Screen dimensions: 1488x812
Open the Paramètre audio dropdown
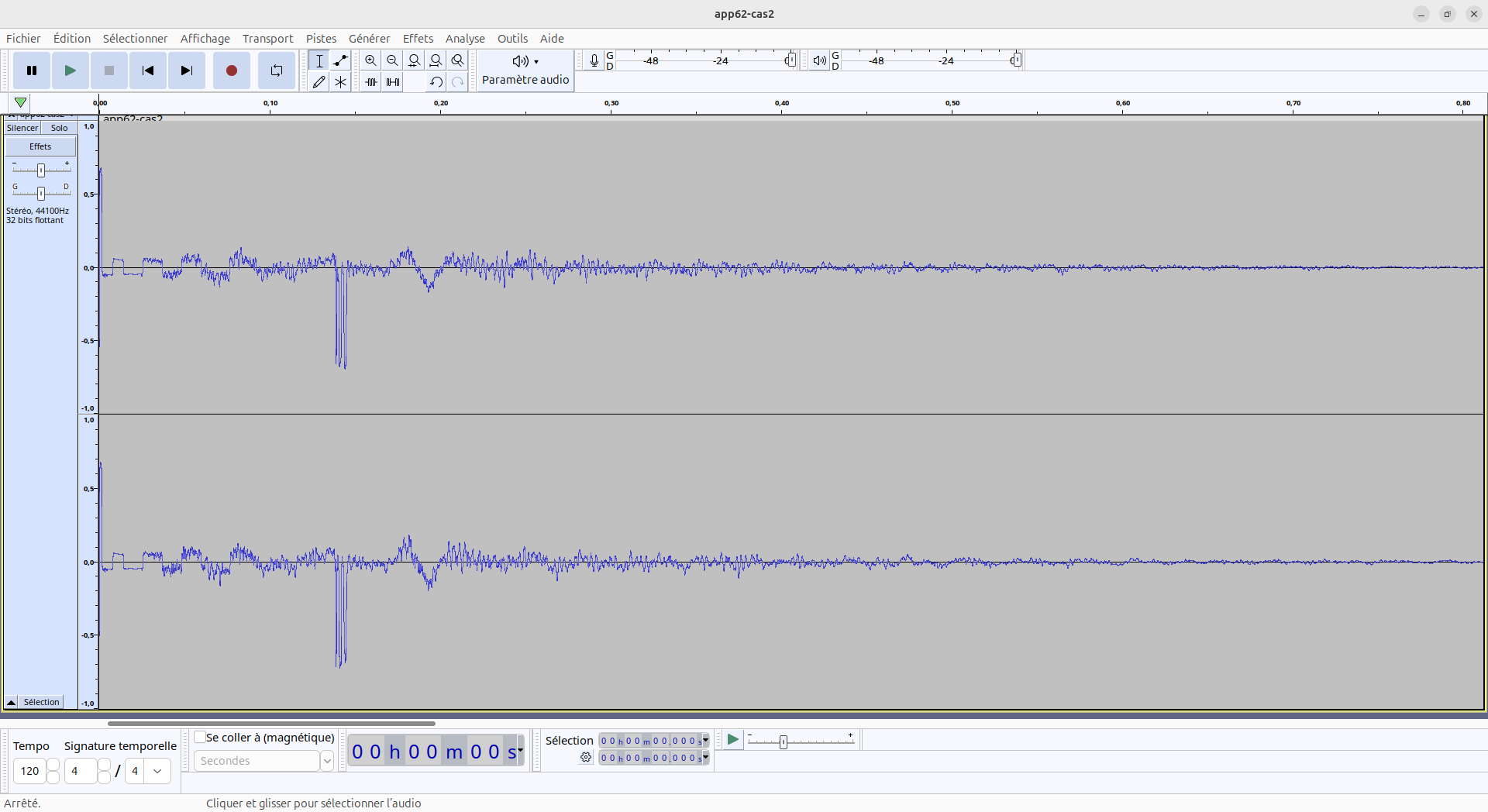pyautogui.click(x=525, y=71)
